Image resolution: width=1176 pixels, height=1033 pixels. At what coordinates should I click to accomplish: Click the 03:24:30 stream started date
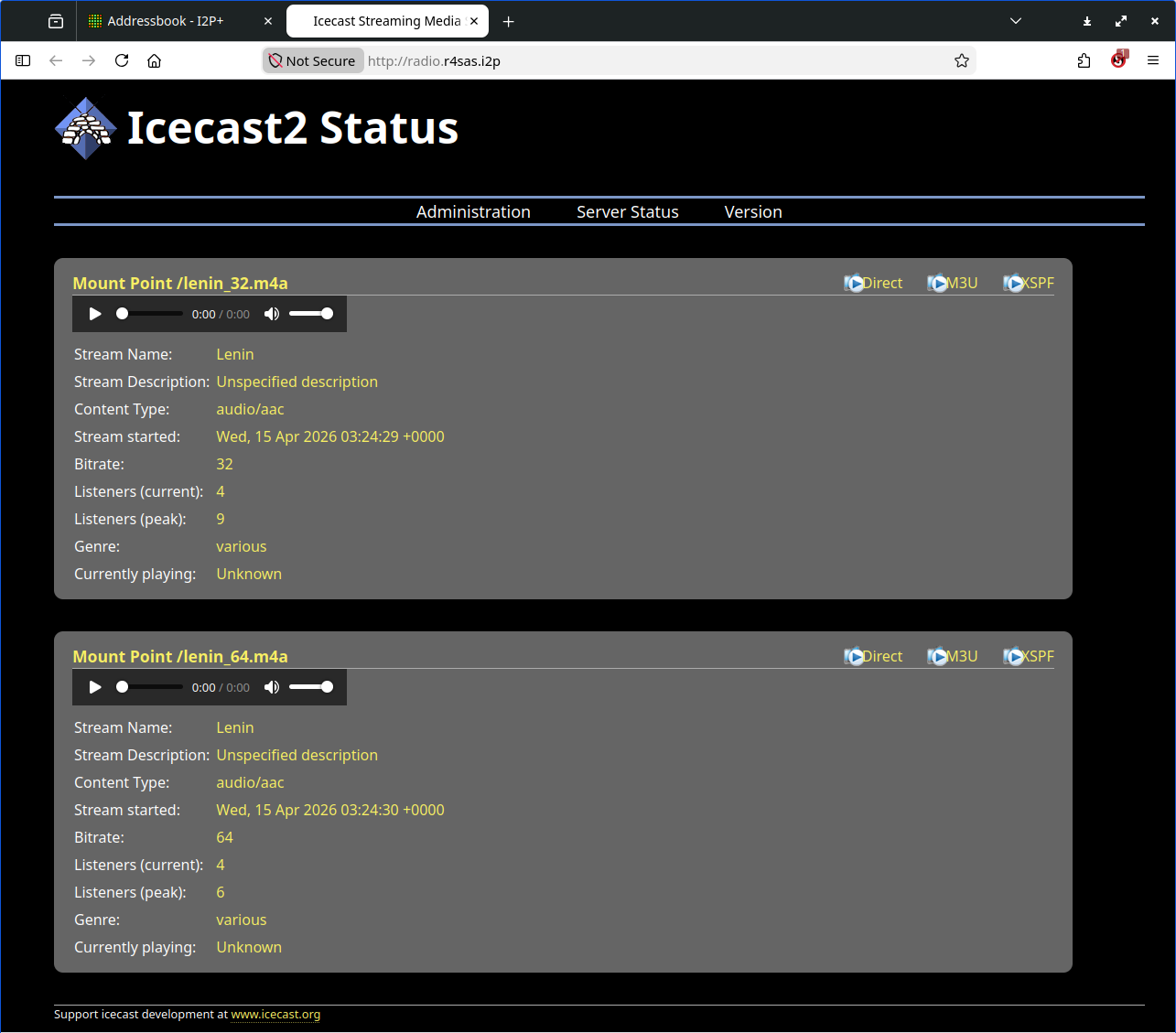point(330,811)
